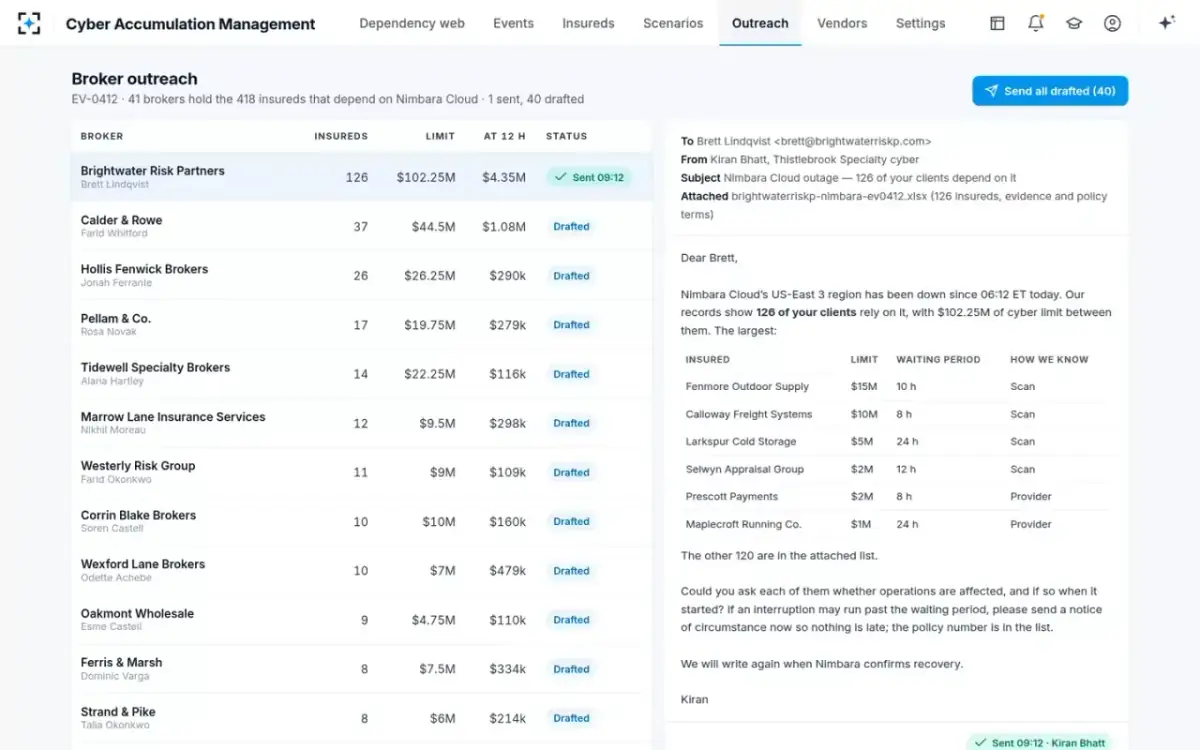Select the Ferris & Marsh row
1200x750 pixels.
(362, 669)
